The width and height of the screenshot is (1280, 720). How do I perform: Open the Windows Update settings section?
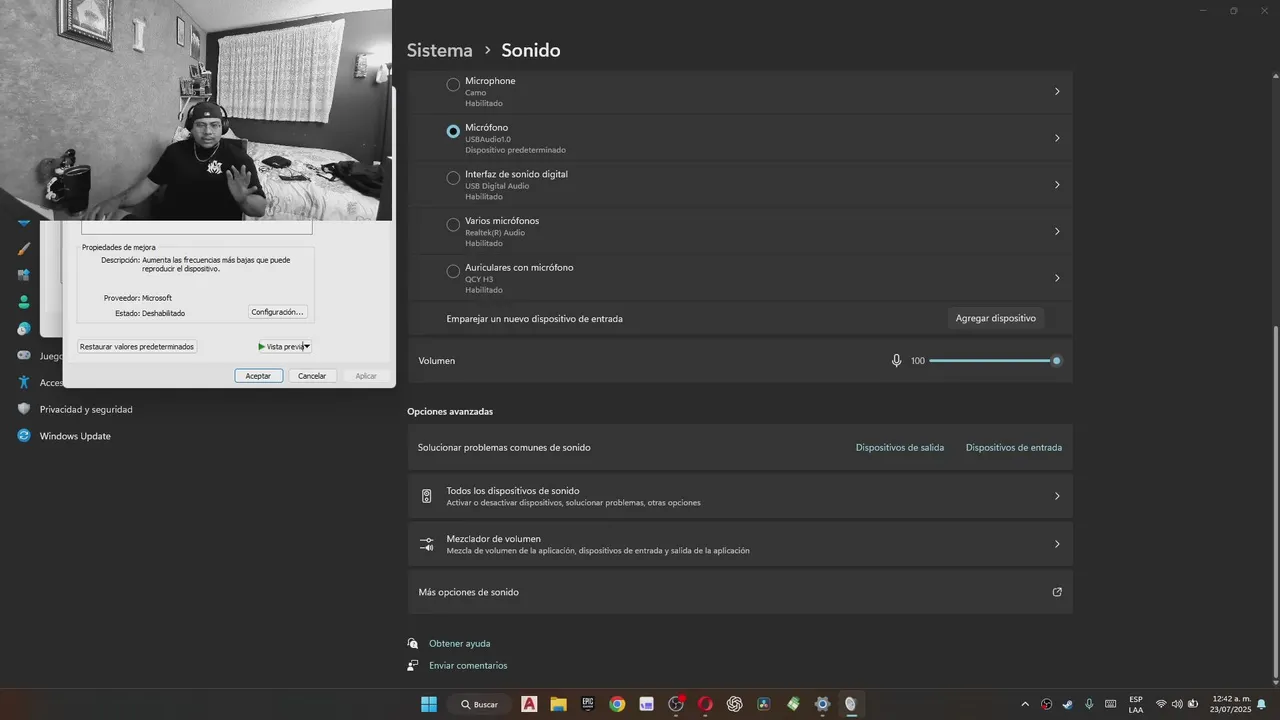tap(75, 436)
